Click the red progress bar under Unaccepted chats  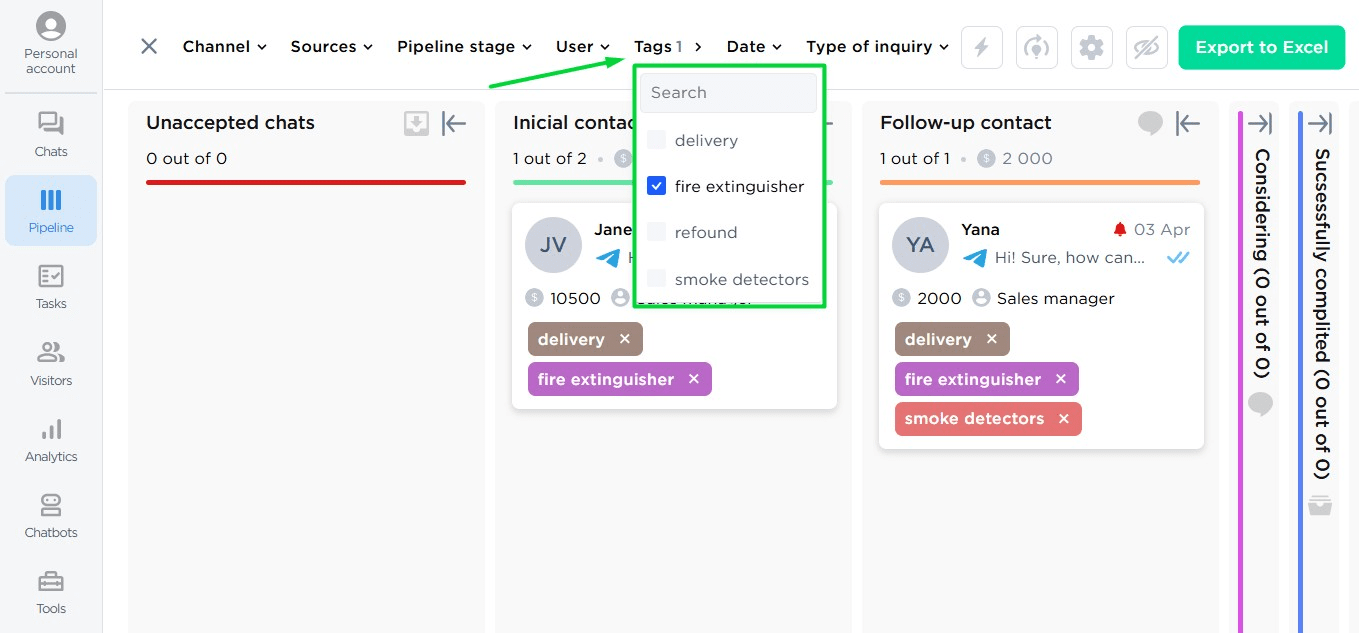306,183
